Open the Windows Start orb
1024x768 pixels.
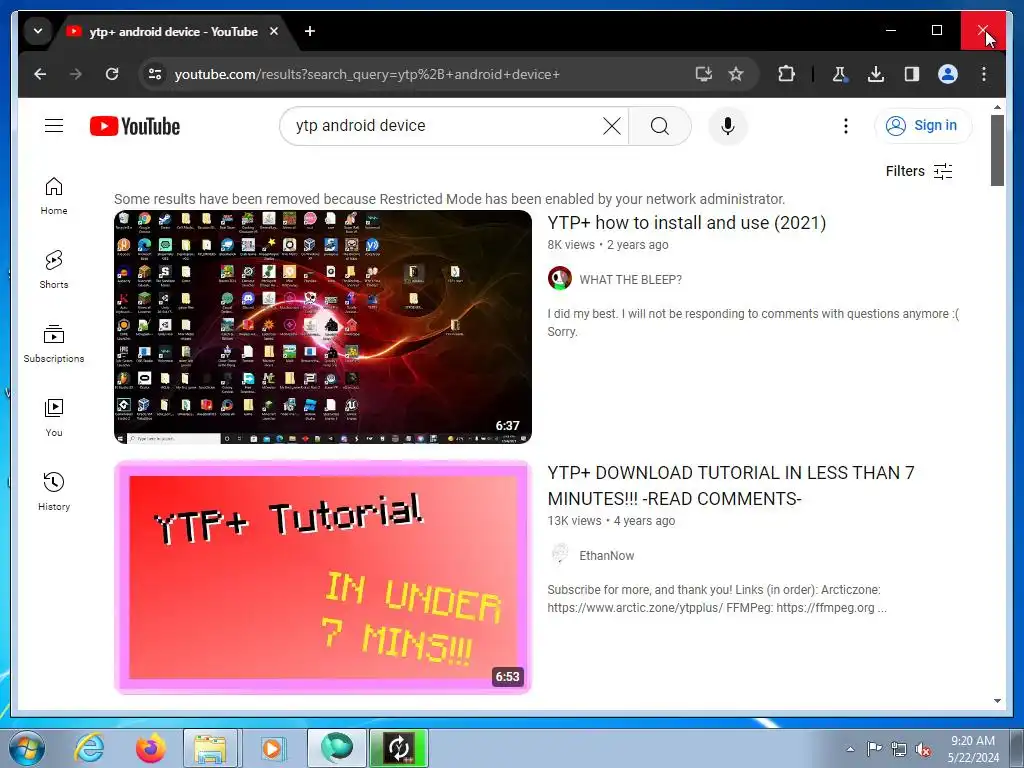click(x=26, y=748)
